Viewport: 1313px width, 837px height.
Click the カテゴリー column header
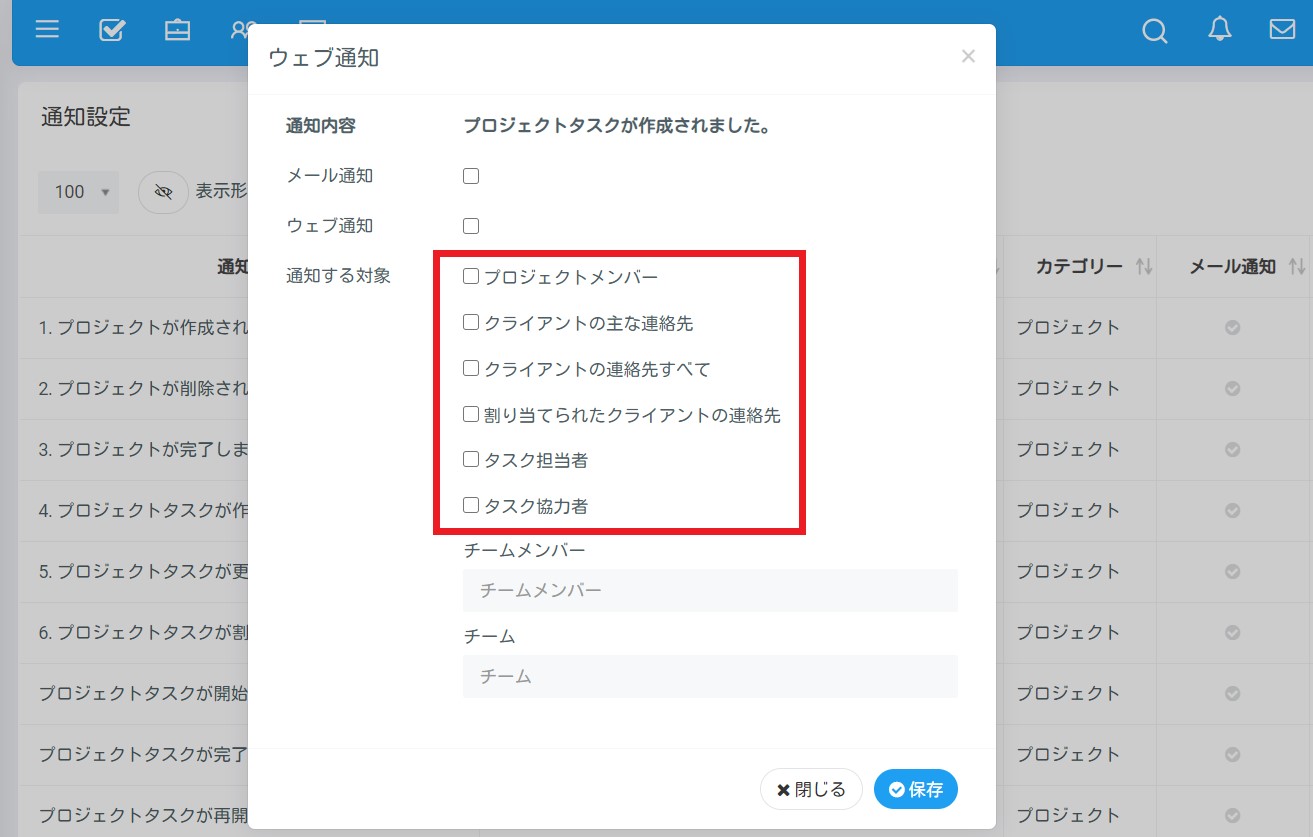click(1080, 267)
